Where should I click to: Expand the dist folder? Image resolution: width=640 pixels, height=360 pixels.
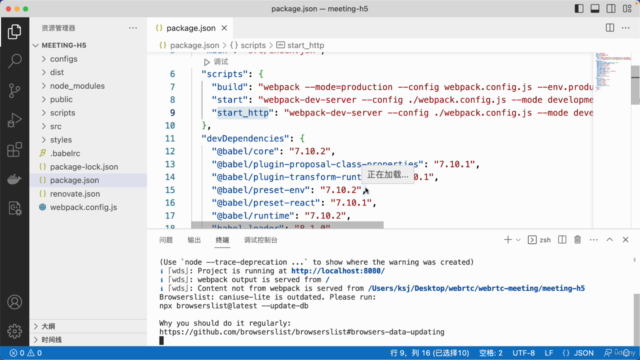[x=88, y=72]
